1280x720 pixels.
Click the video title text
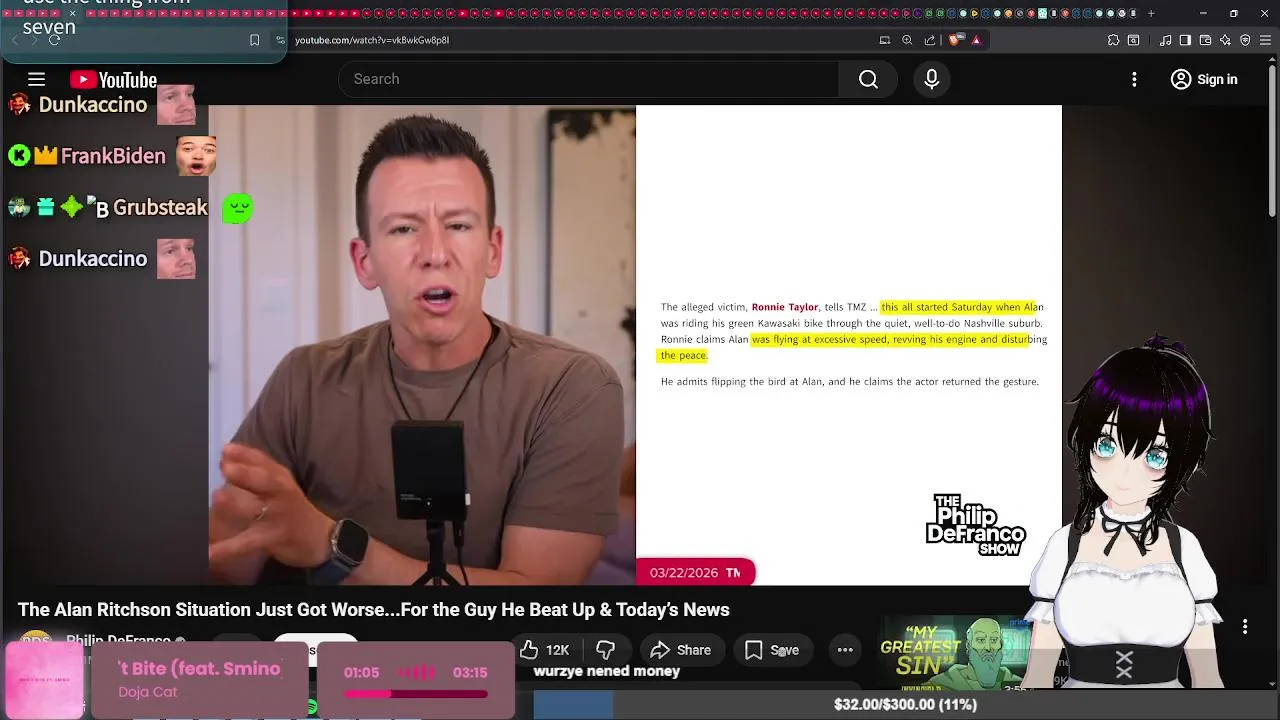pos(374,609)
